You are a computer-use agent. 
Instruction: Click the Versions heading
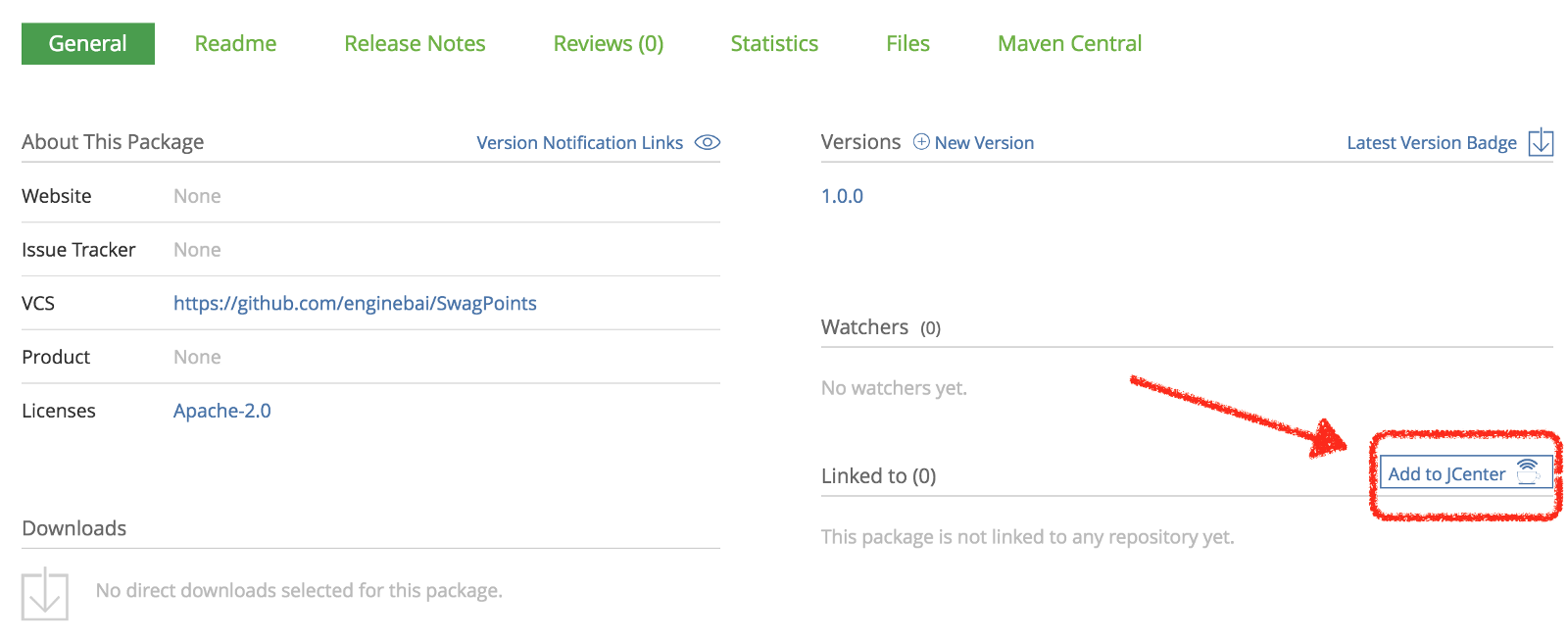[x=860, y=142]
